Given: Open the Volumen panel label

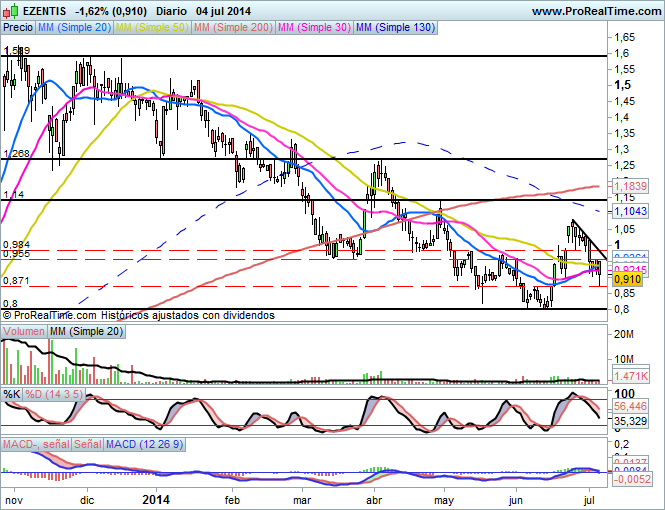Looking at the screenshot, I should tap(23, 331).
